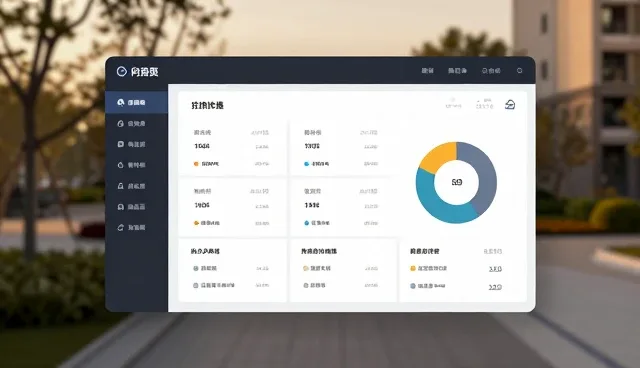The height and width of the screenshot is (368, 640).
Task: Click the cloud icon in the dashboard panel header
Action: [510, 105]
